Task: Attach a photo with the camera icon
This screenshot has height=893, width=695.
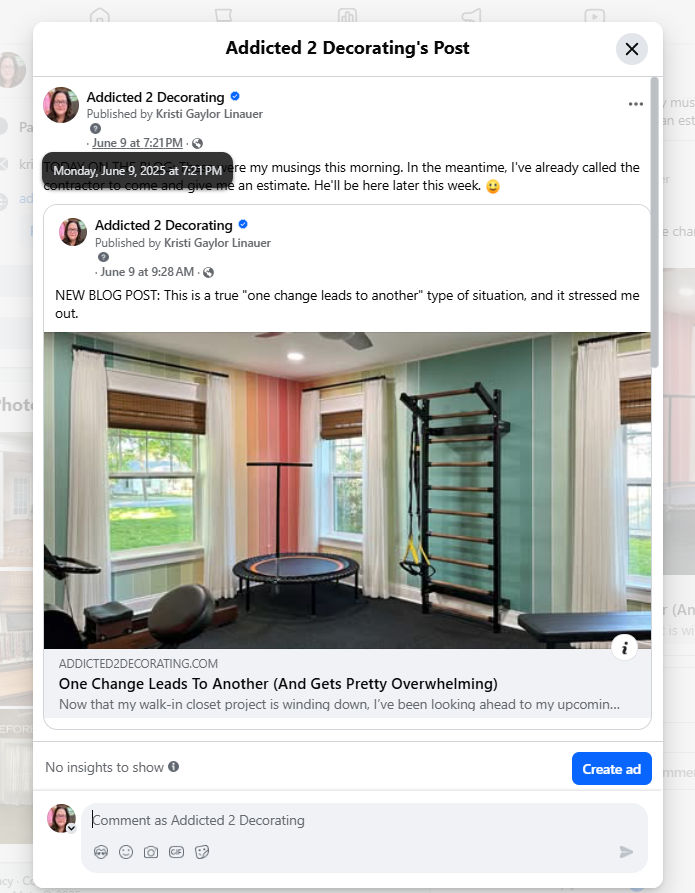Action: (x=151, y=852)
